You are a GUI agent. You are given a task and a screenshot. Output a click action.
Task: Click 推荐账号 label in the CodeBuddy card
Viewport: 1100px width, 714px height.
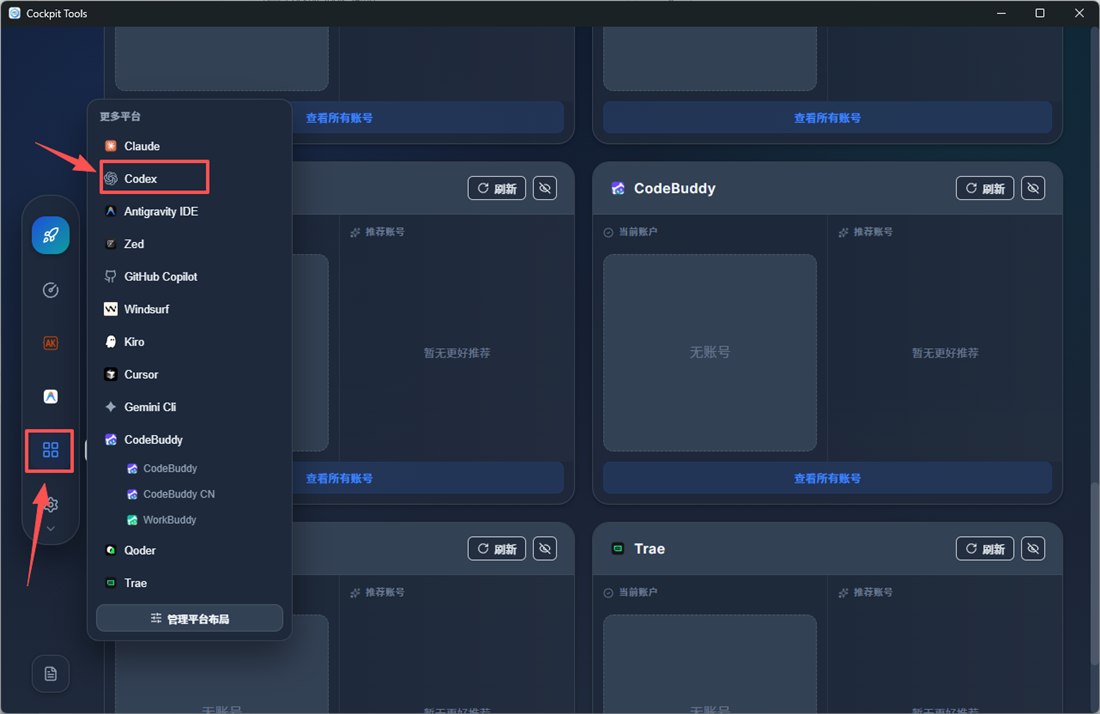coord(875,231)
